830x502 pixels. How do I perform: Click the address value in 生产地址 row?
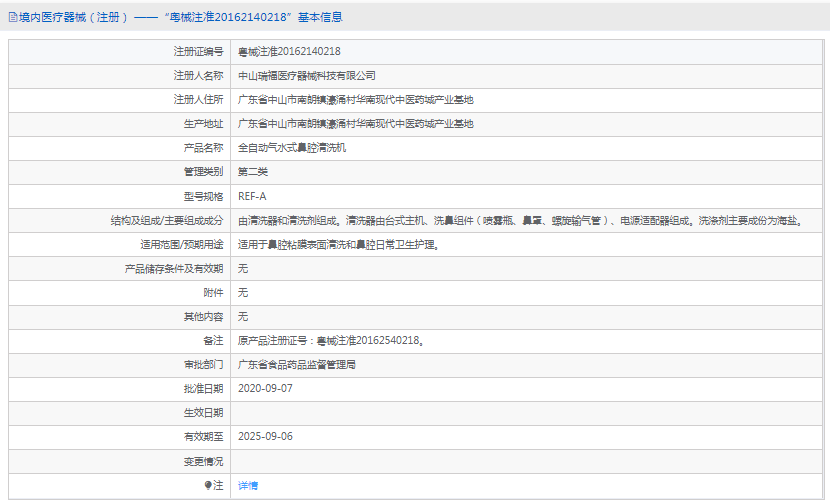[x=355, y=124]
